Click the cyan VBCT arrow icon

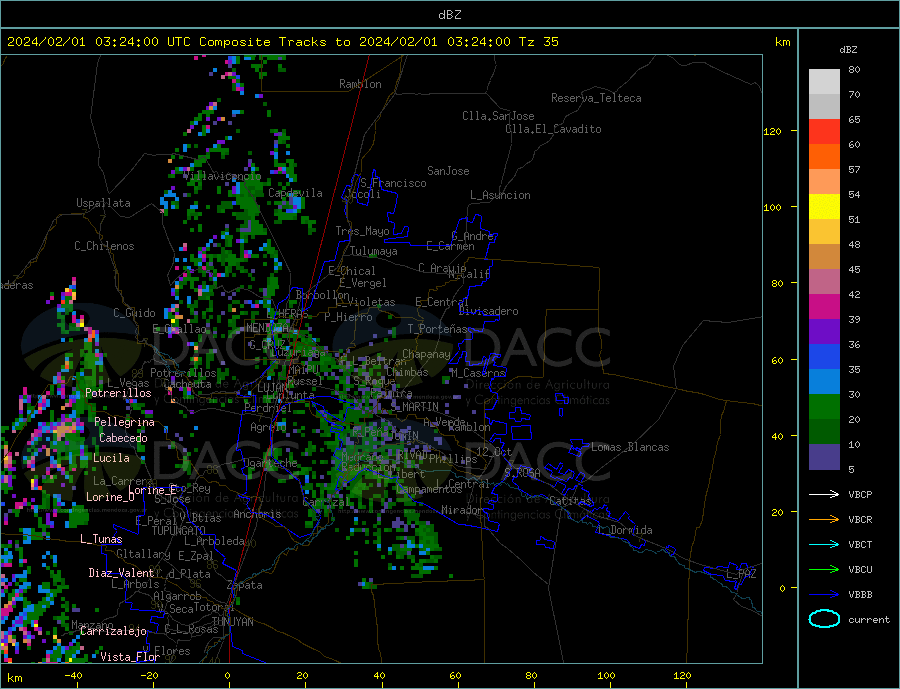click(824, 544)
